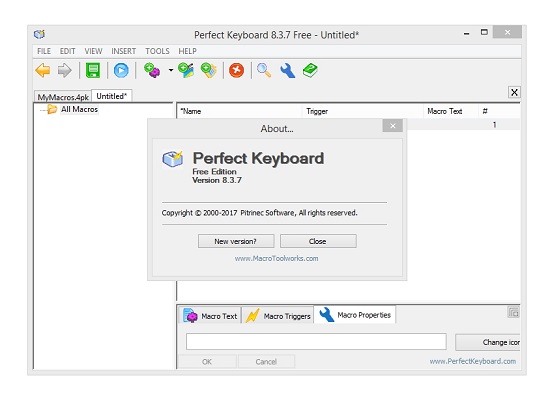Image resolution: width=550 pixels, height=393 pixels.
Task: Close the file tab with the X box
Action: [514, 92]
